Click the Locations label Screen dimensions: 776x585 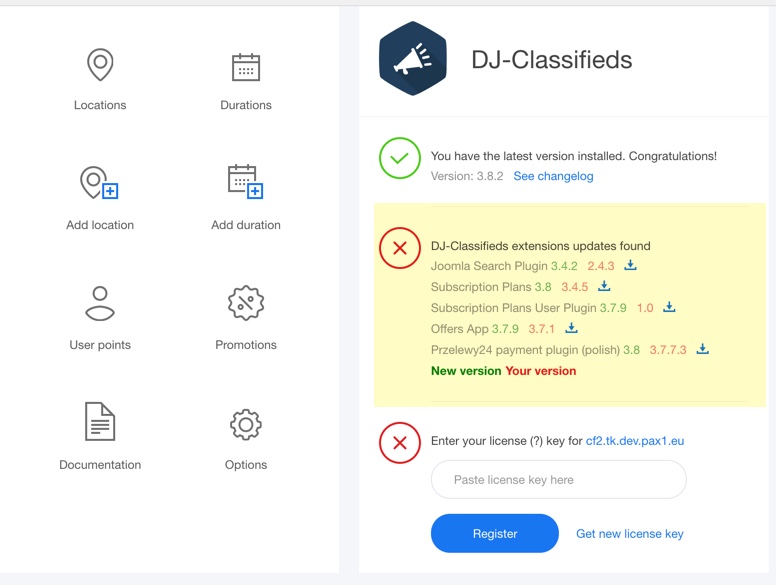100,105
